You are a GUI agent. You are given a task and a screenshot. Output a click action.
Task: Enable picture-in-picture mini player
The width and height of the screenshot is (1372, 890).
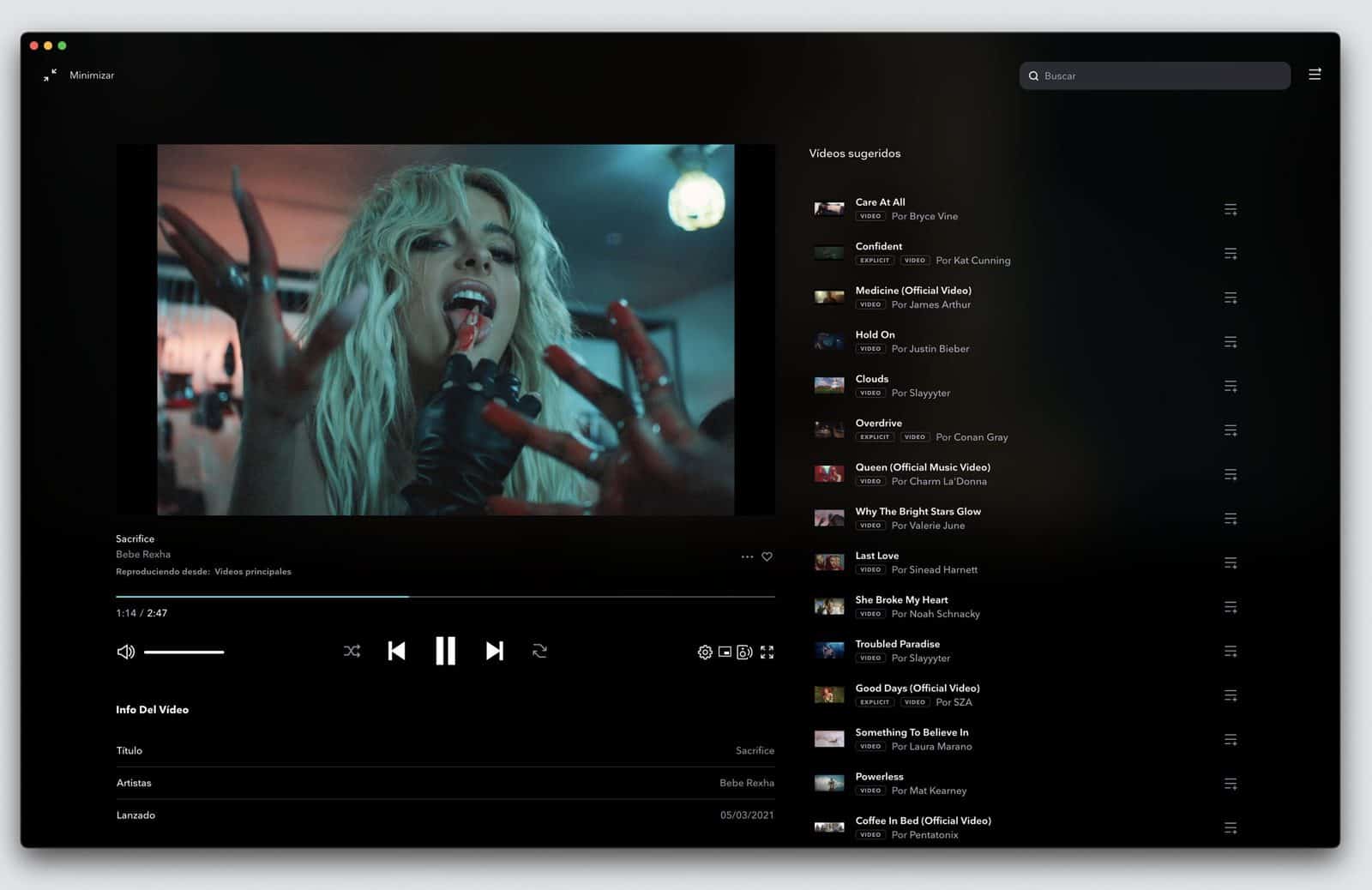[x=725, y=652]
